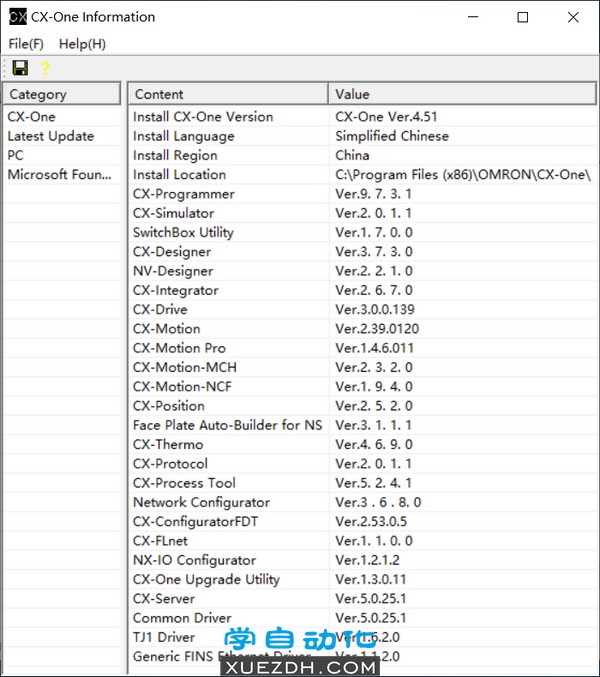Select the CX-Designer row
This screenshot has height=677, width=600.
[x=363, y=252]
